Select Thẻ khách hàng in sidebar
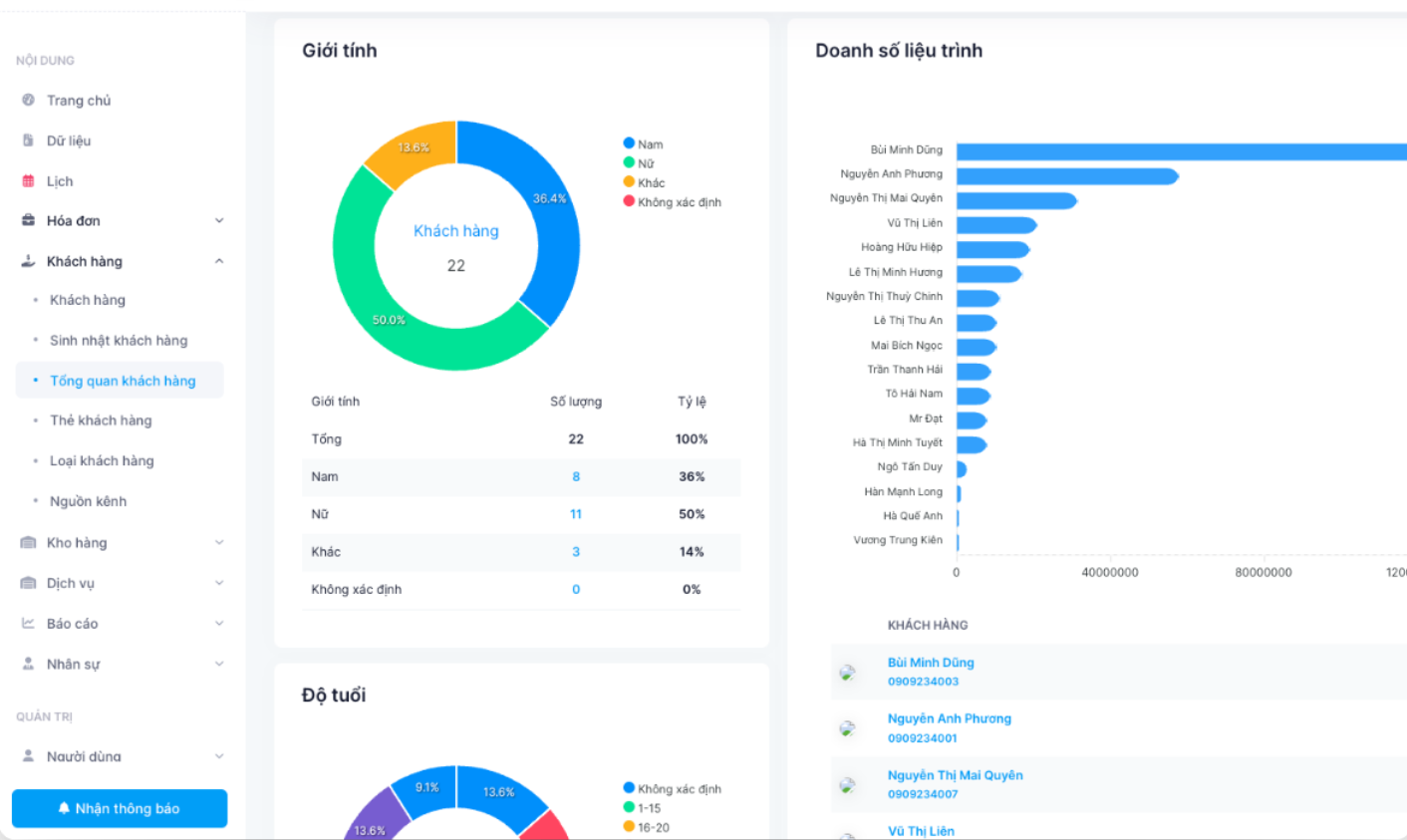The width and height of the screenshot is (1407, 840). [101, 420]
